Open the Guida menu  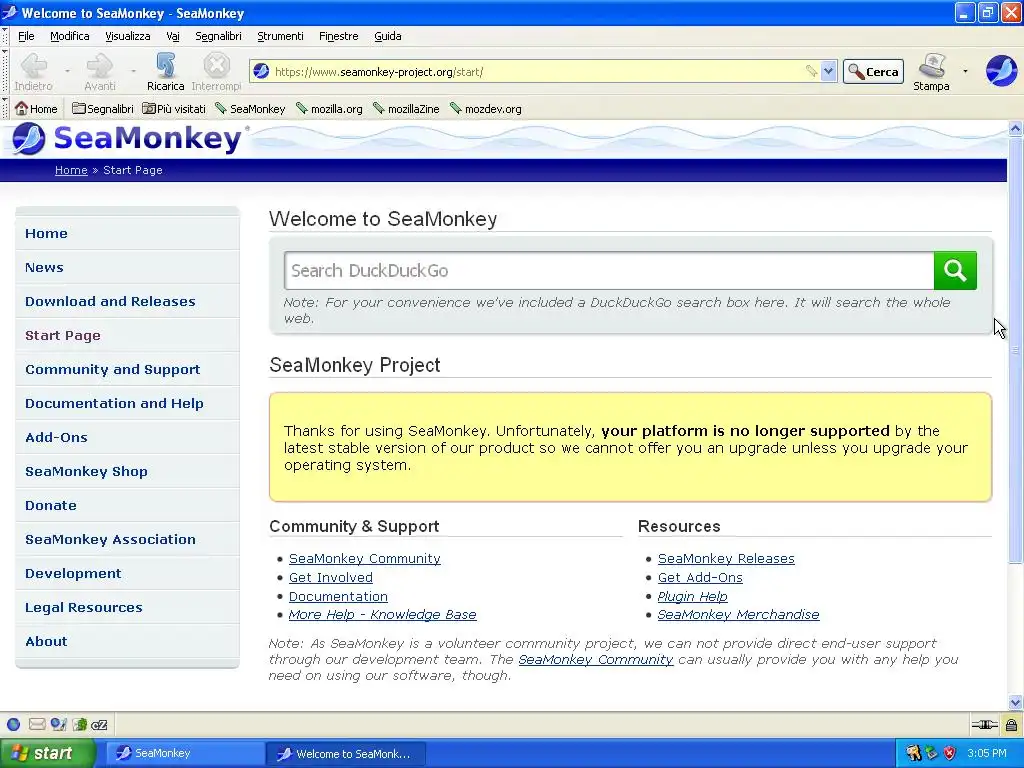[x=387, y=36]
